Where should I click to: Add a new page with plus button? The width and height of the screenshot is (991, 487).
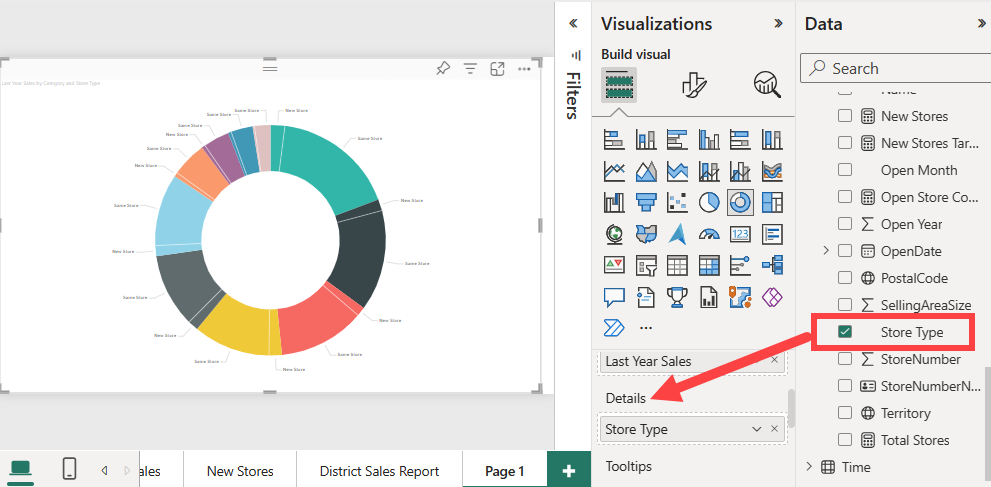(569, 471)
